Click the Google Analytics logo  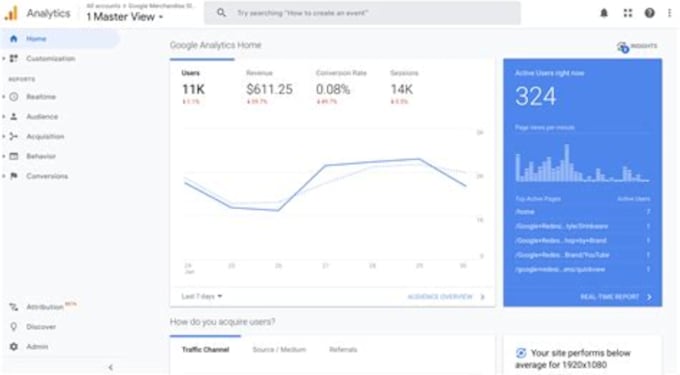point(11,13)
